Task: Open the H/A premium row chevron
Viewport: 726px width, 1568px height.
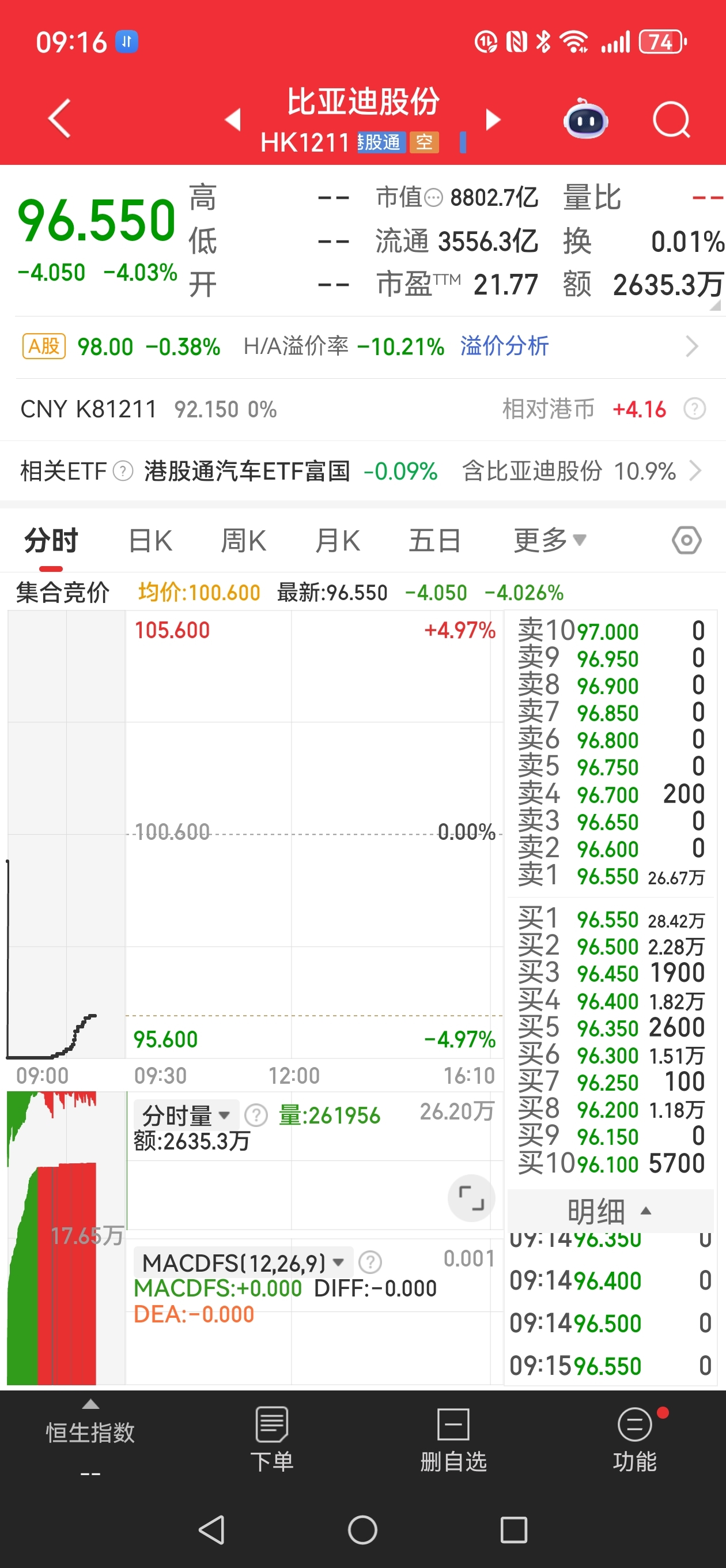Action: [x=692, y=347]
